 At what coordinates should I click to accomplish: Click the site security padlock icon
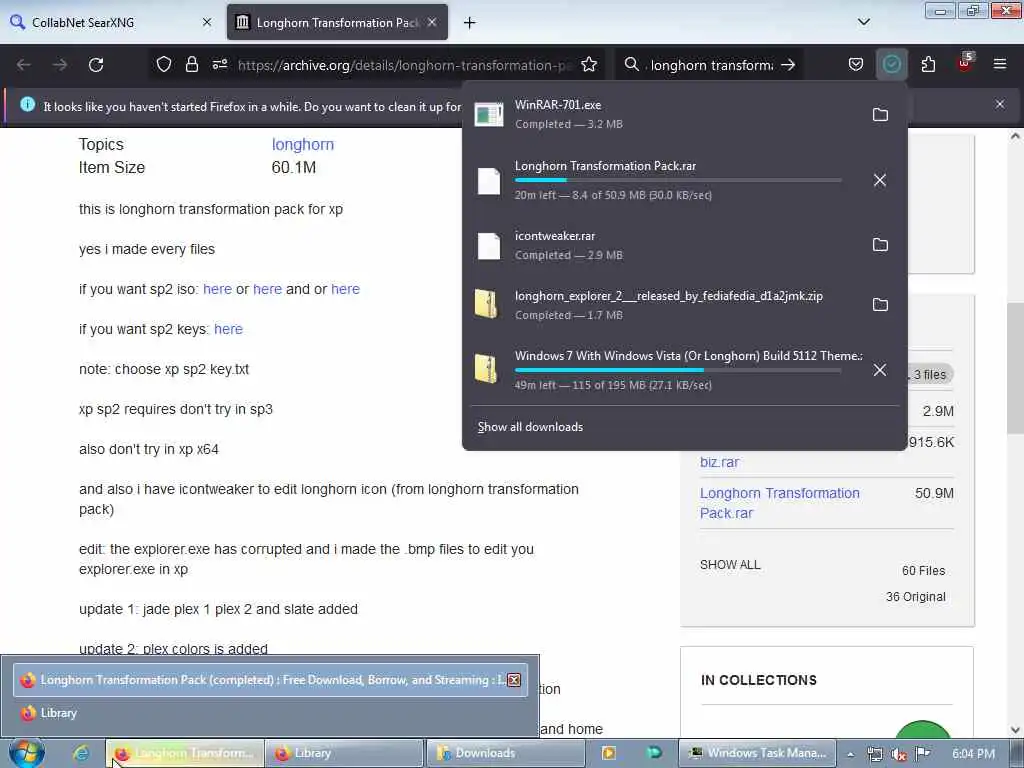191,64
